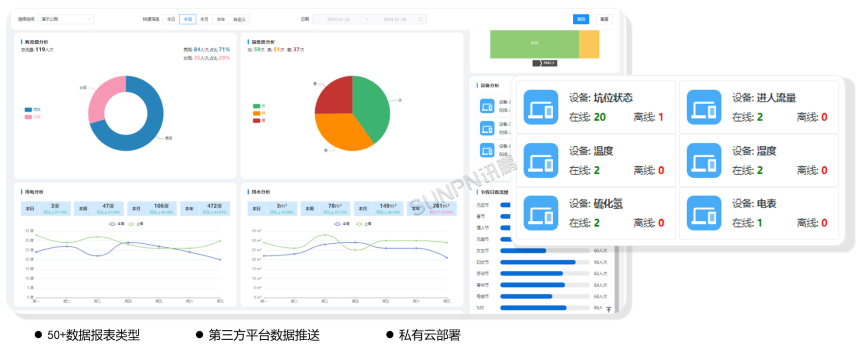Viewport: 860px width, 360px height.
Task: Toggle 上周 legend in 用电分析 chart
Action: (x=135, y=224)
